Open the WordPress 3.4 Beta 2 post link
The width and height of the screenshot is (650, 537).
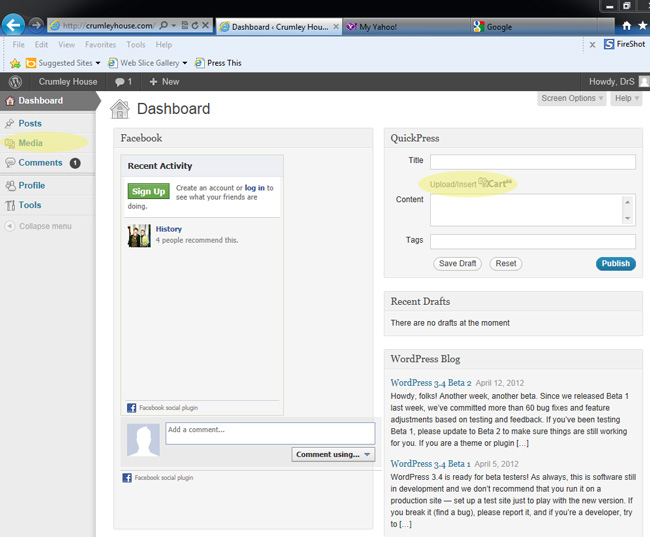point(431,383)
